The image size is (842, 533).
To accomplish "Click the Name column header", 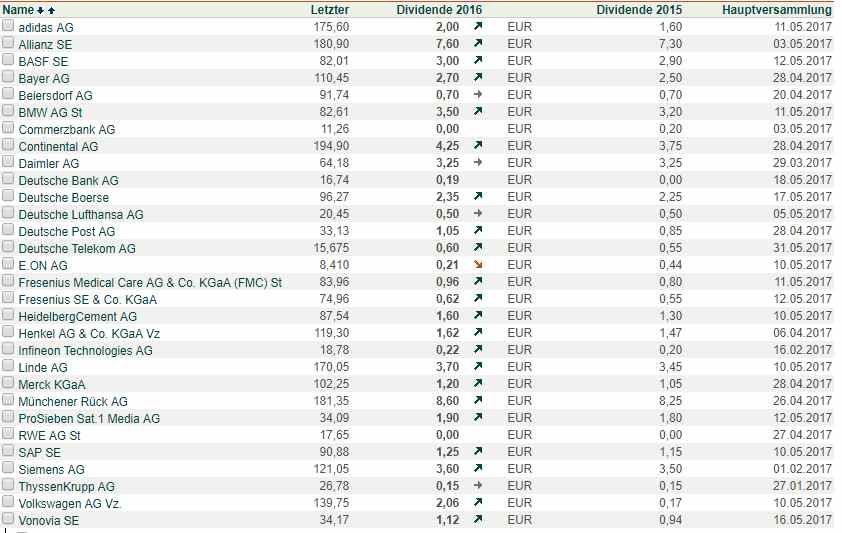I will [18, 10].
